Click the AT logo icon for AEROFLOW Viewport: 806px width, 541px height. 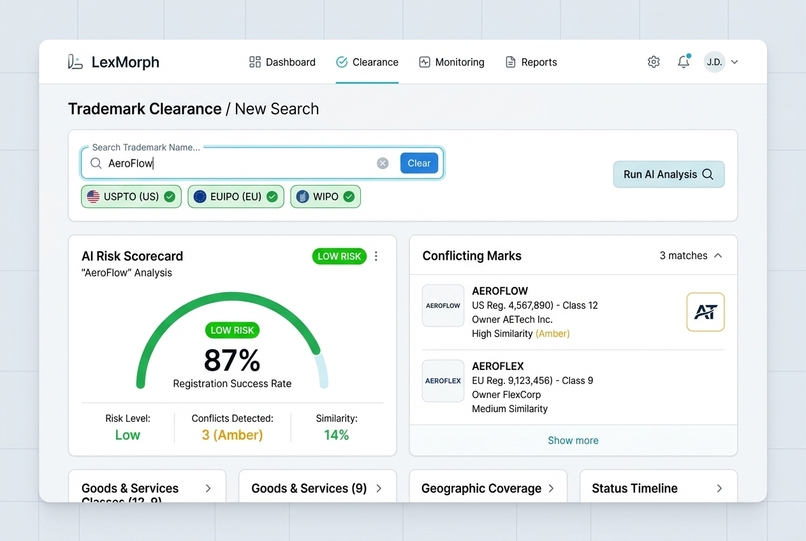pos(705,312)
